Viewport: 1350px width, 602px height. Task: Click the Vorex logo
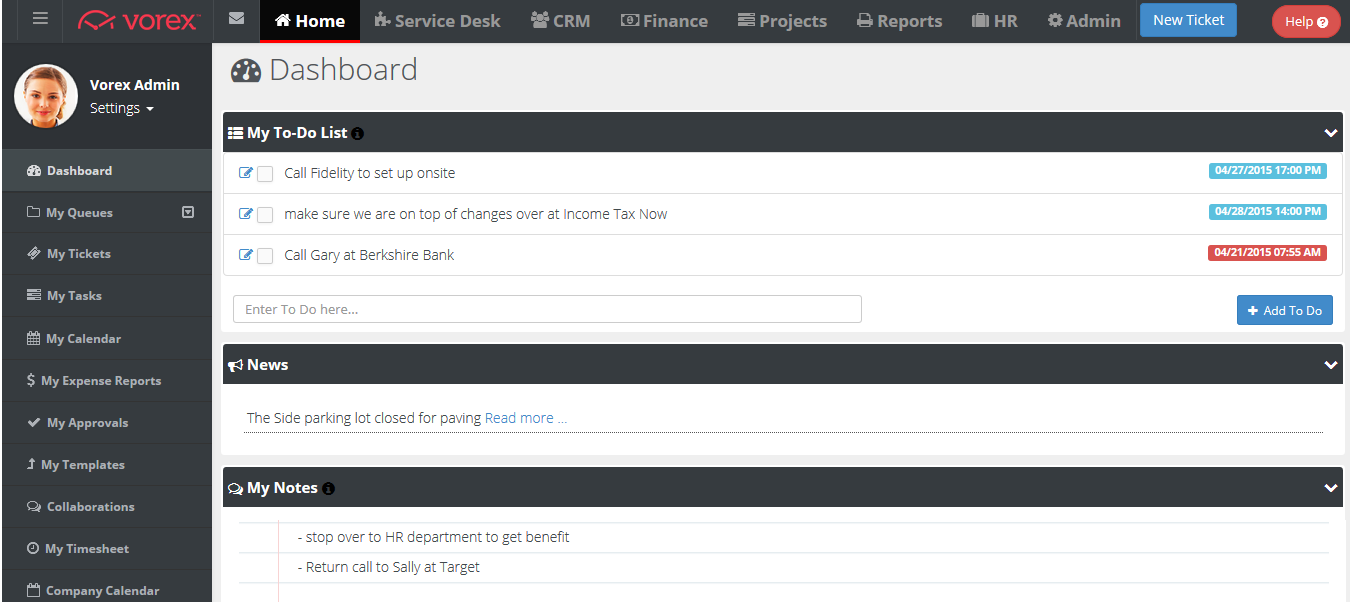click(138, 20)
